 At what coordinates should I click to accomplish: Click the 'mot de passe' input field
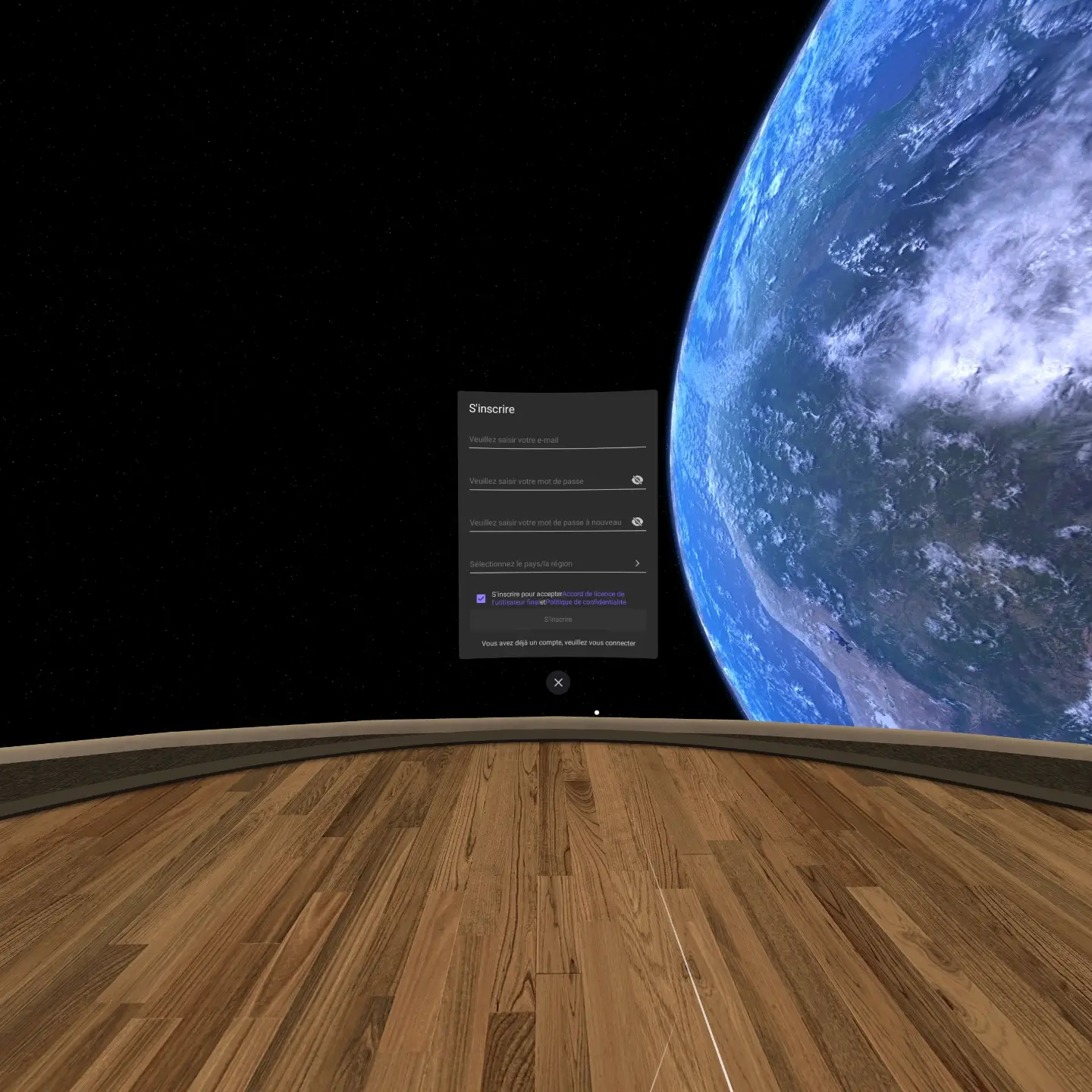(546, 481)
